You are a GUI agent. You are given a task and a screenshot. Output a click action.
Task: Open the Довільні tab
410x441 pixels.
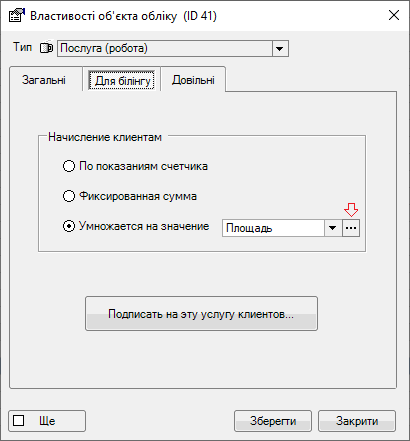click(193, 80)
